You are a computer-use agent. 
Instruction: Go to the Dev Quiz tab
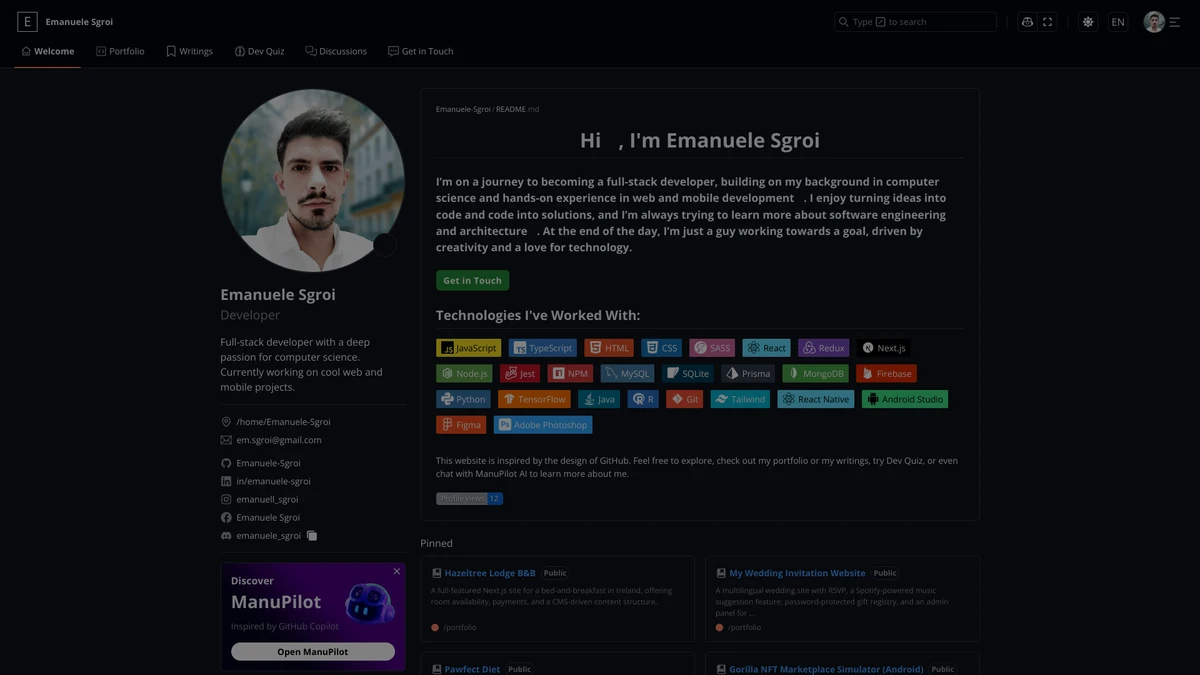tap(259, 51)
